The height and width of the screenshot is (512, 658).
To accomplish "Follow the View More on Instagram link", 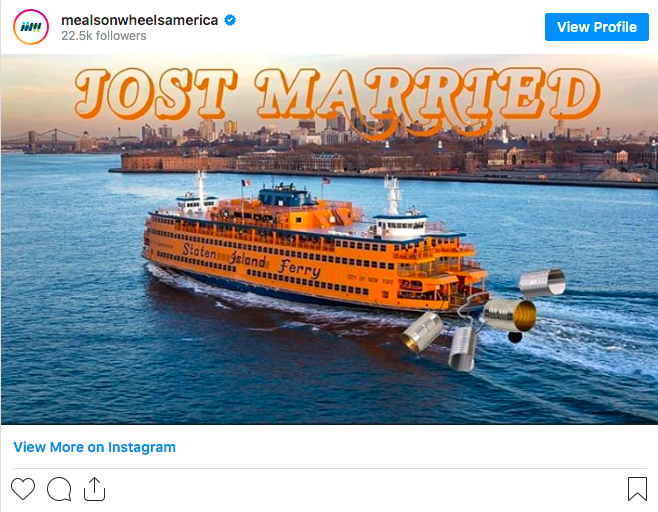I will pyautogui.click(x=94, y=447).
